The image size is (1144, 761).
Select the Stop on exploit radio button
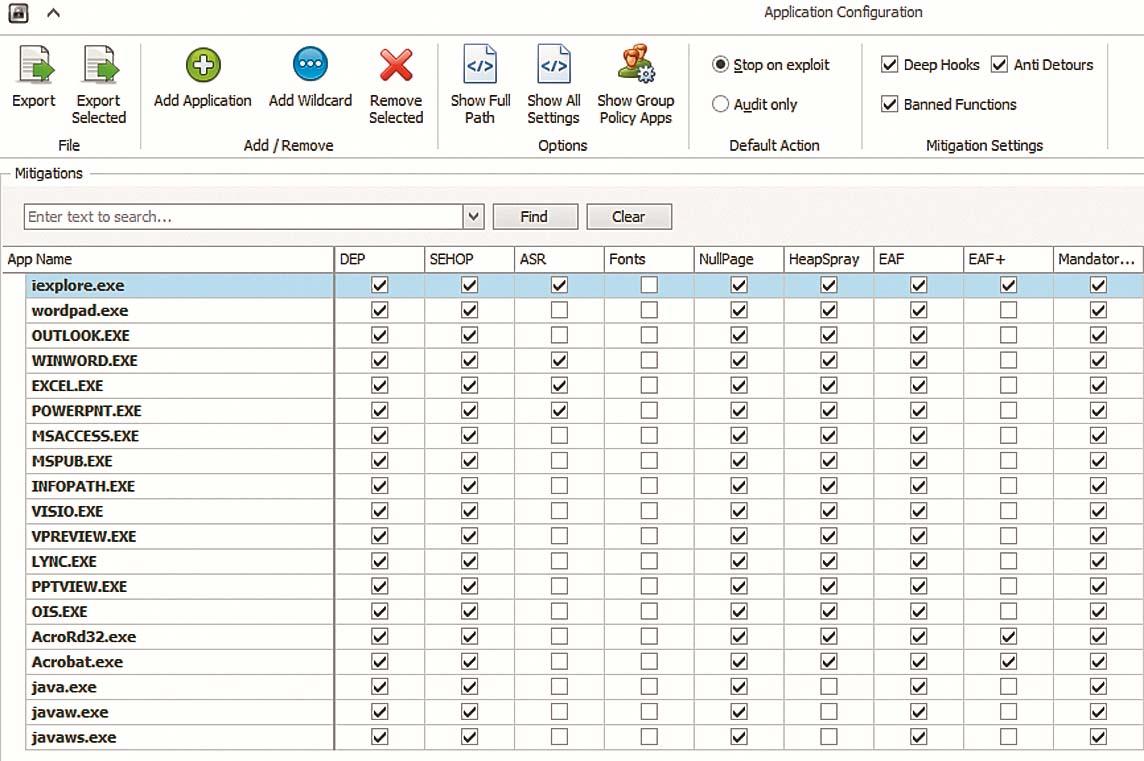tap(721, 65)
